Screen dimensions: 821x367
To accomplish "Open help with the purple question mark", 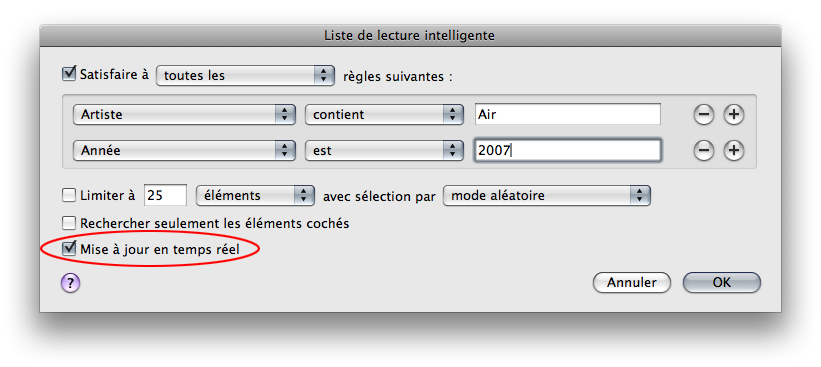I will pyautogui.click(x=70, y=283).
